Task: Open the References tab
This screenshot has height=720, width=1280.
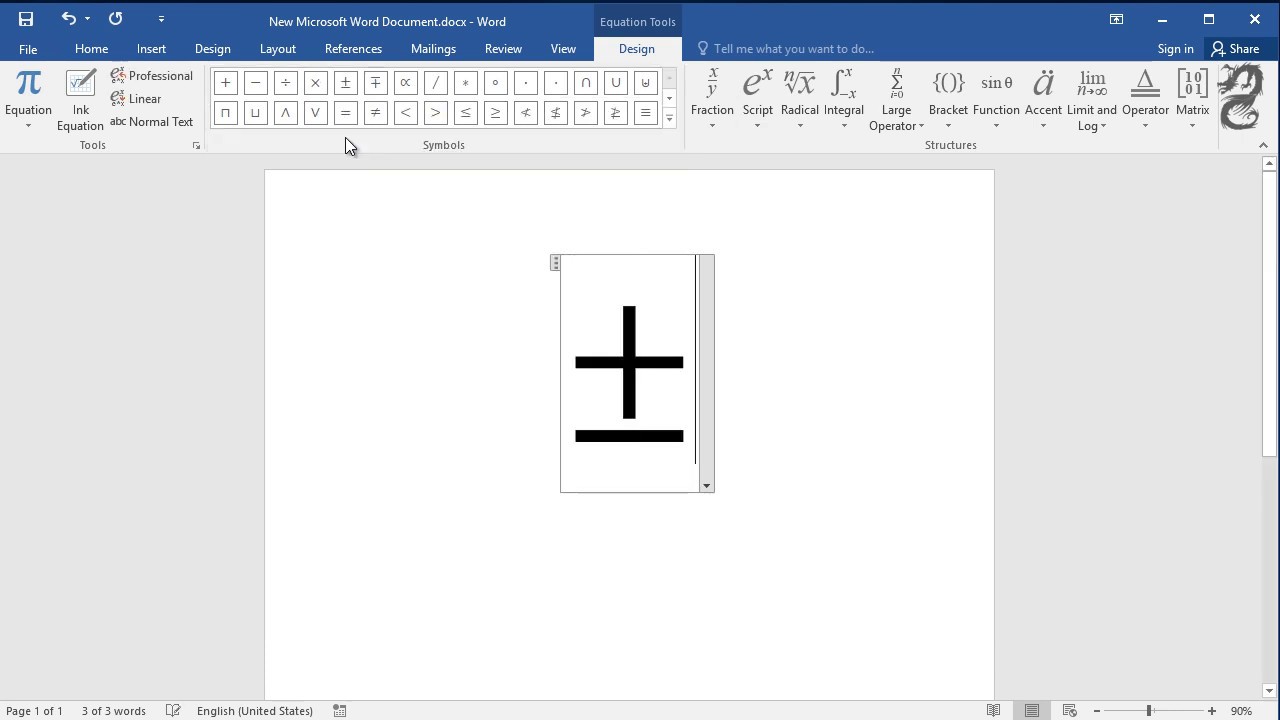Action: 353,49
